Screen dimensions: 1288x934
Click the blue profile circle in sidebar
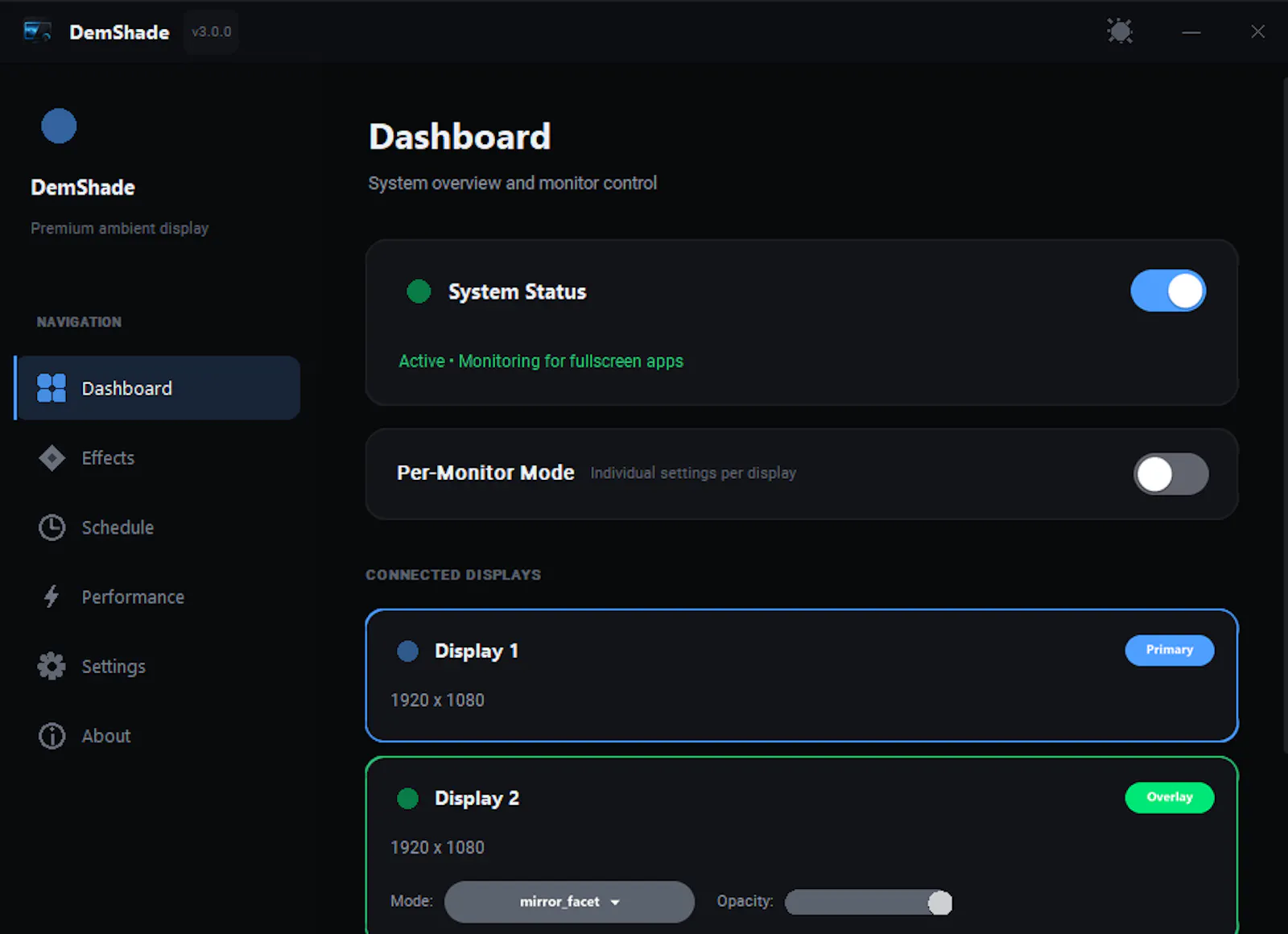(59, 126)
